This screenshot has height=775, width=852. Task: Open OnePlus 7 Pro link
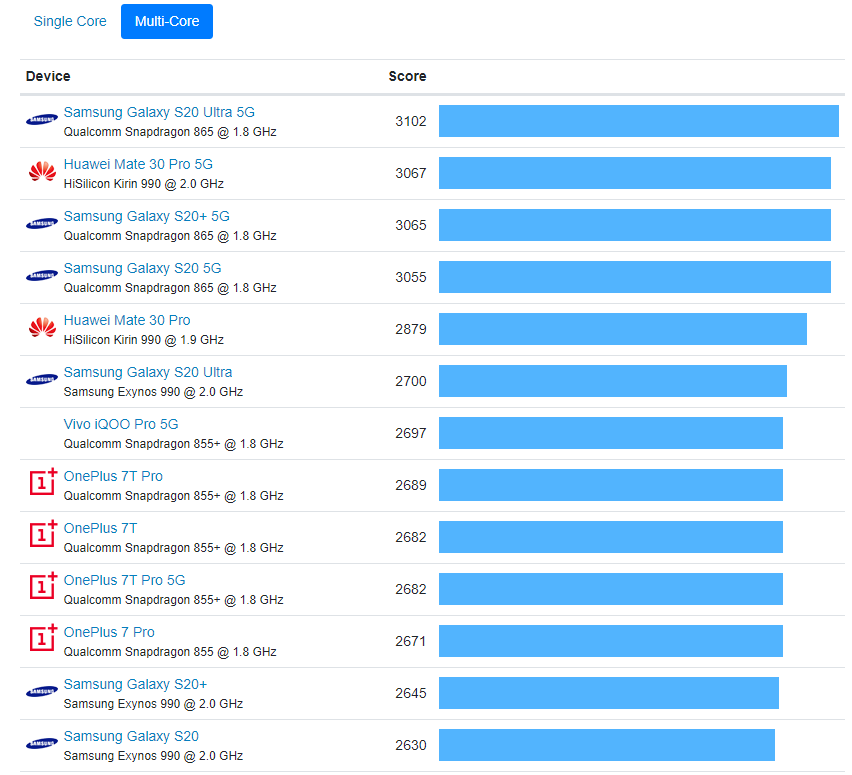(109, 632)
